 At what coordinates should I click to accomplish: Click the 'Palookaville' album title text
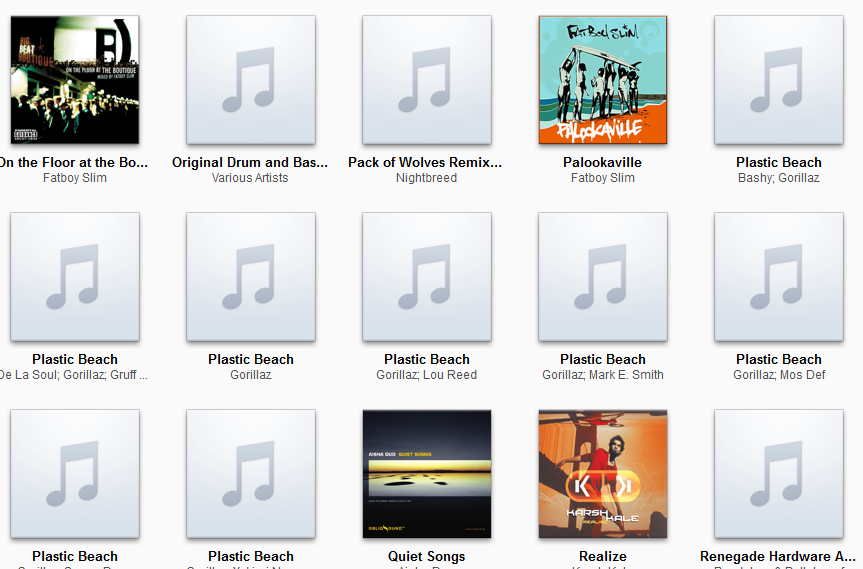click(602, 162)
